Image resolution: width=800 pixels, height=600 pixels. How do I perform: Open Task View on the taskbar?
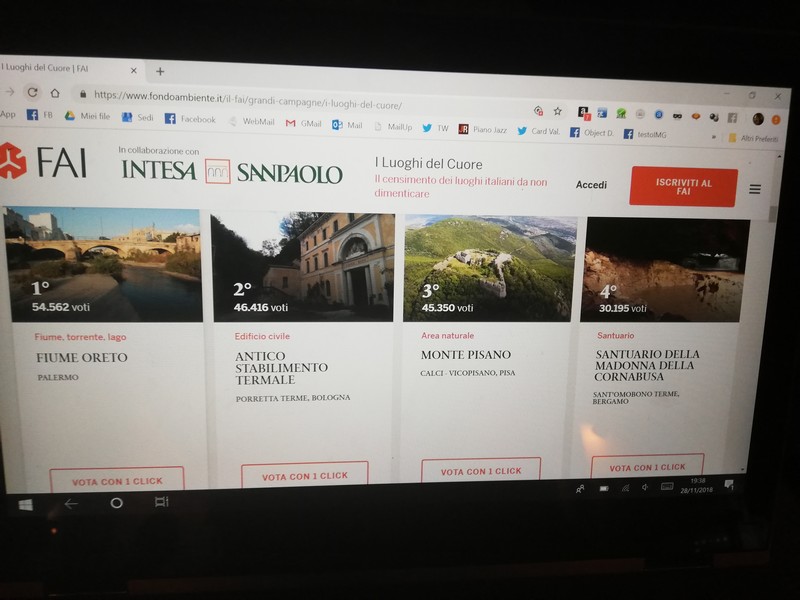[161, 502]
